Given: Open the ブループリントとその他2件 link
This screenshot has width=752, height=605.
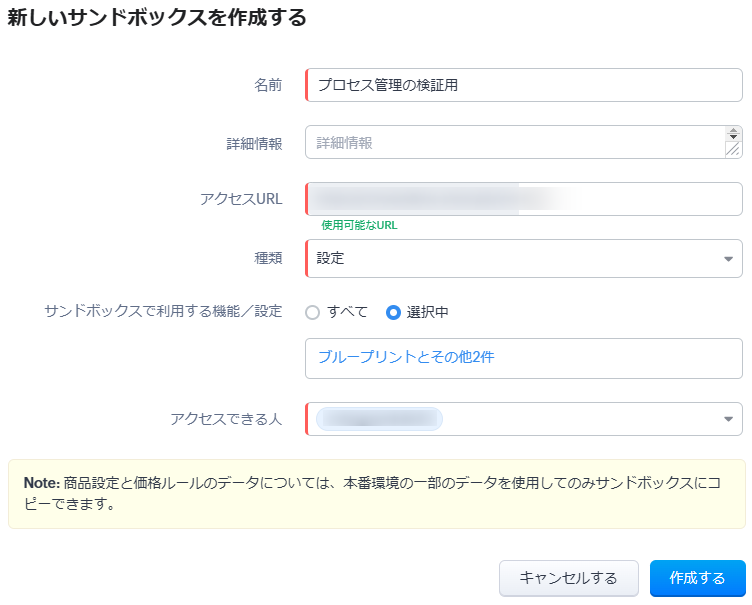Looking at the screenshot, I should pyautogui.click(x=406, y=357).
